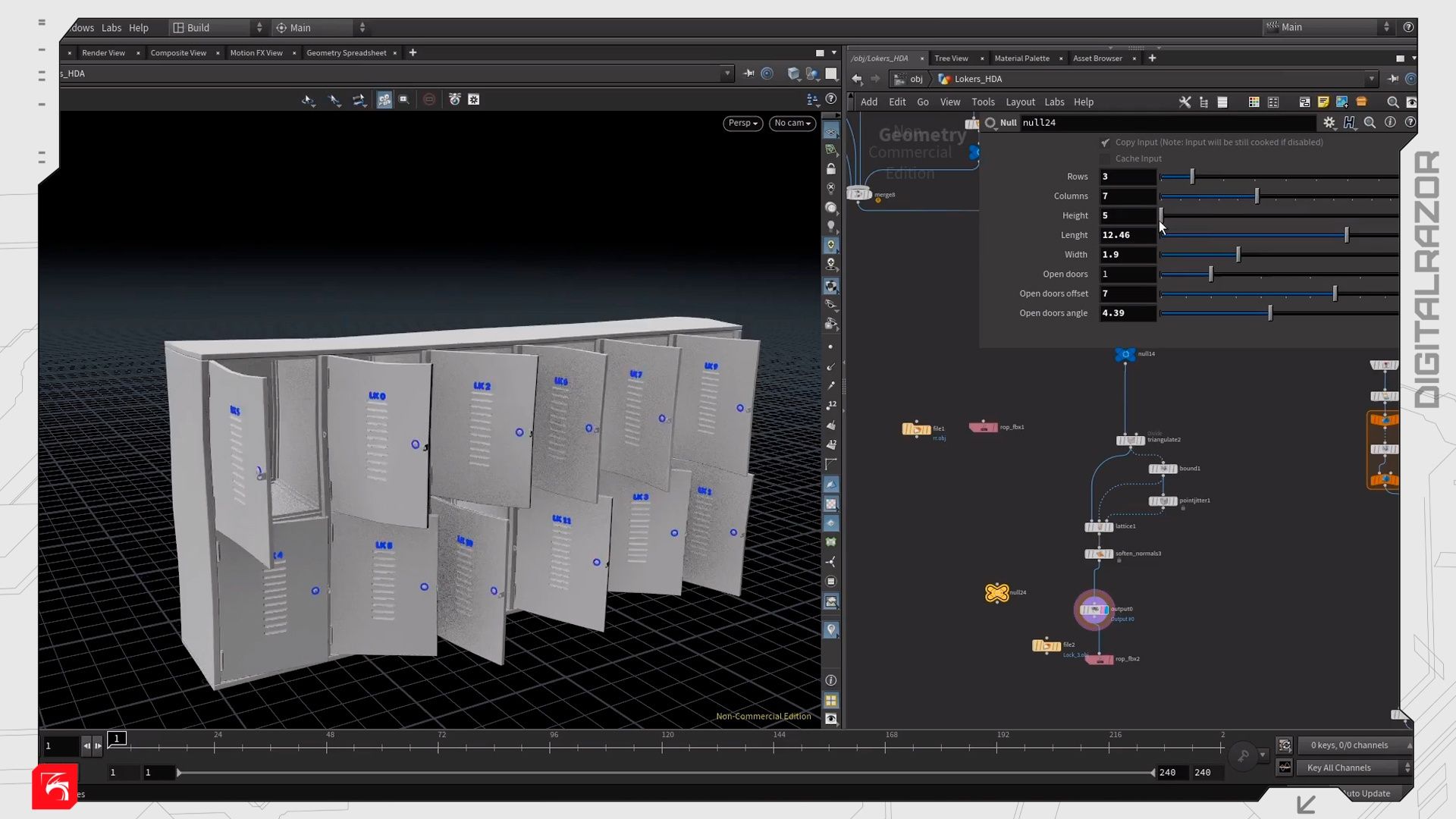Click the viewport display info icon
Screen dimensions: 1456x819
831,681
